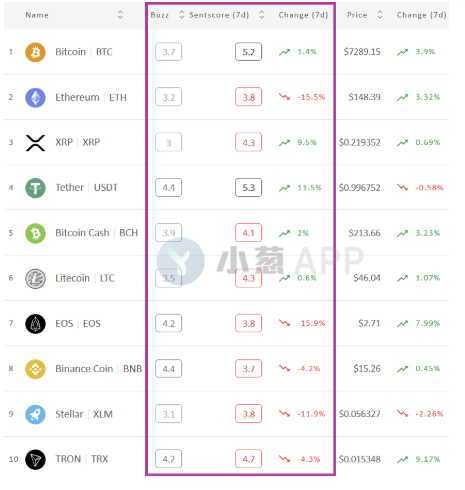The height and width of the screenshot is (490, 465).
Task: Open the Bitcoin | BTC name link
Action: [84, 52]
